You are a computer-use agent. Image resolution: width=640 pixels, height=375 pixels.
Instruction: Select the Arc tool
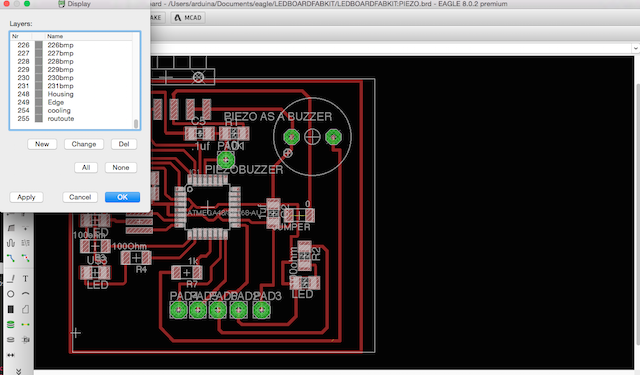[x=25, y=294]
